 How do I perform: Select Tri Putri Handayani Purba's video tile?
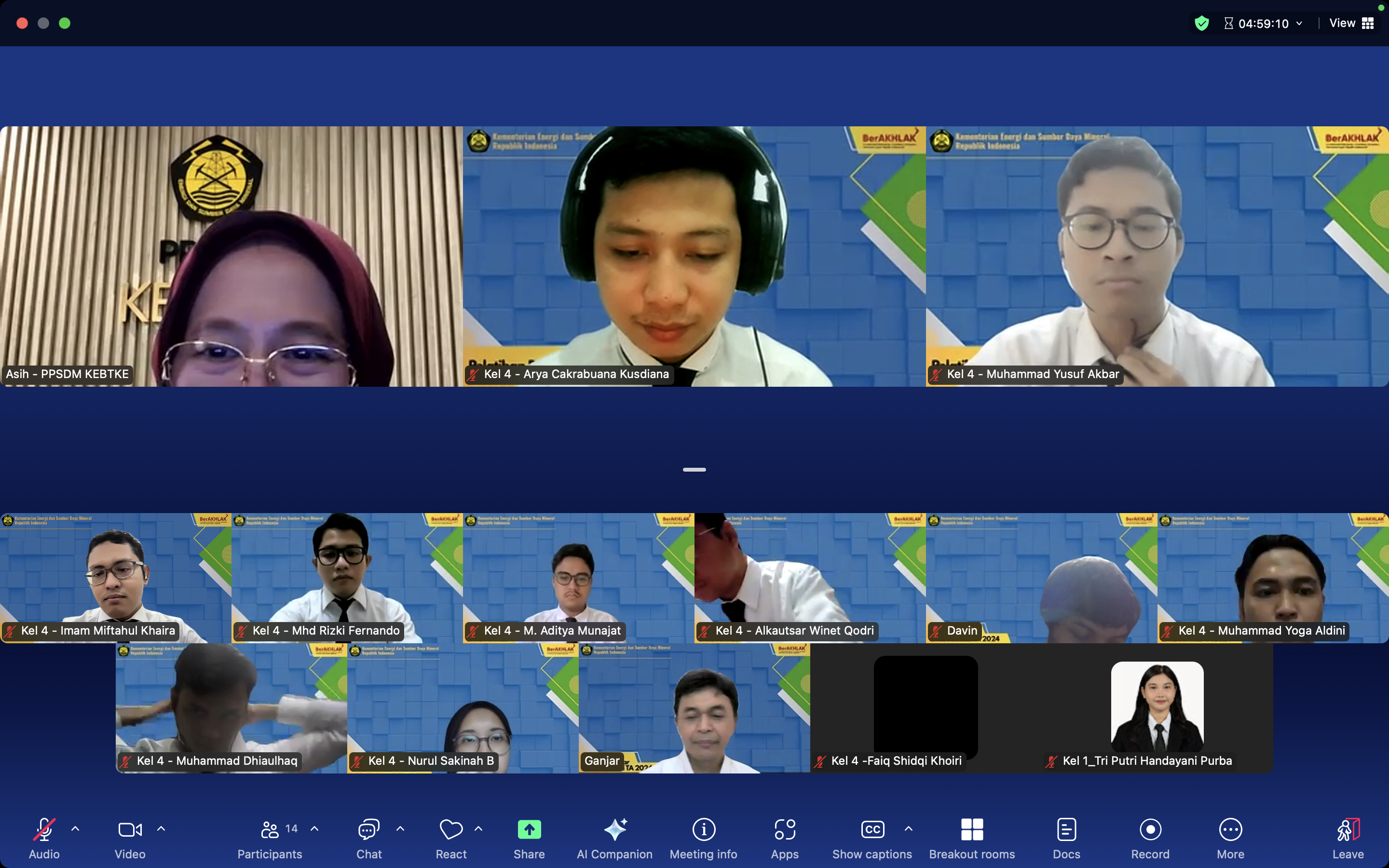click(x=1157, y=707)
